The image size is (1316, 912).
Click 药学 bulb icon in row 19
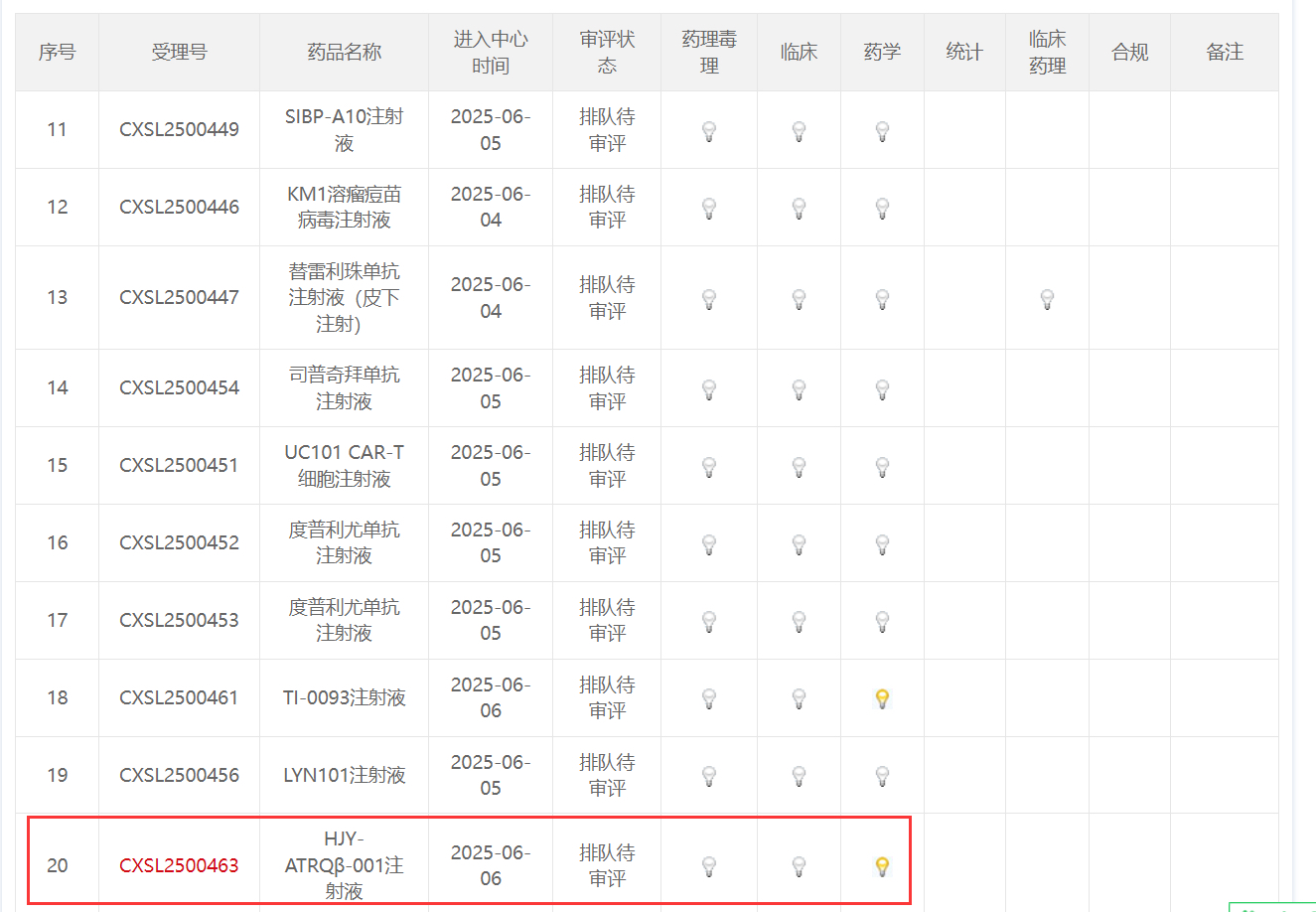882,776
